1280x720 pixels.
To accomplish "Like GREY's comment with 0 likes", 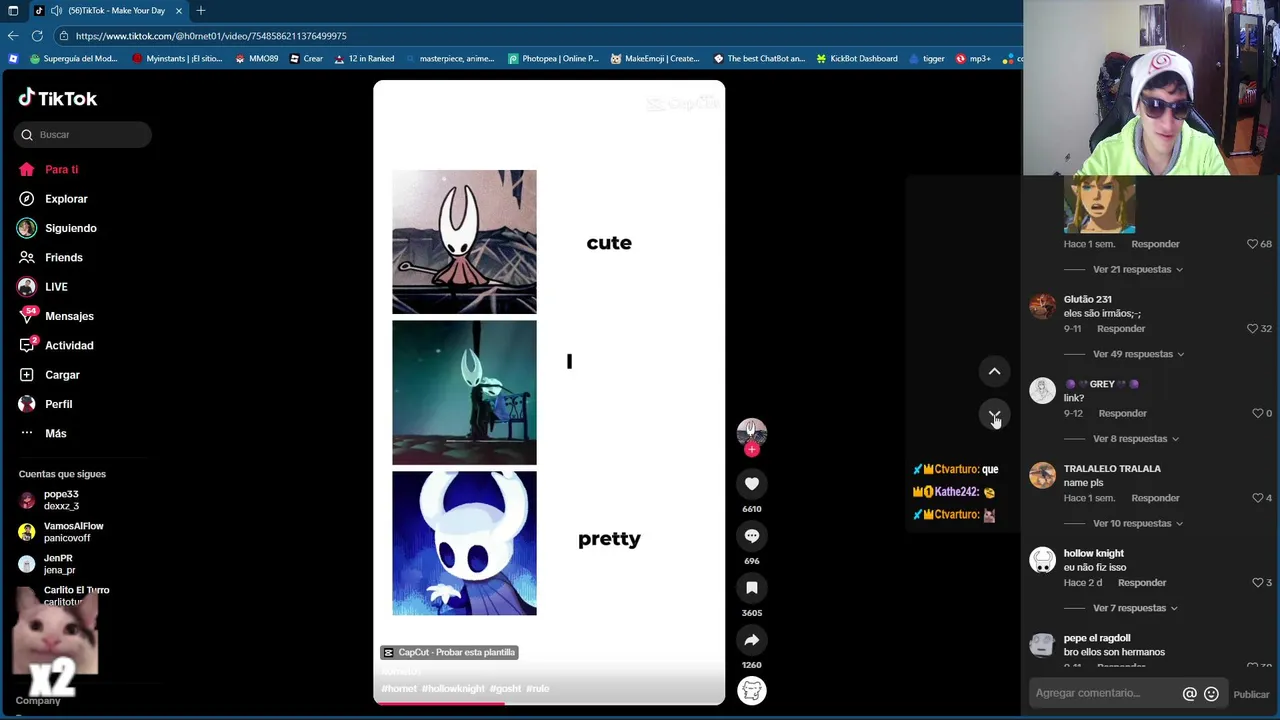I will (1258, 413).
